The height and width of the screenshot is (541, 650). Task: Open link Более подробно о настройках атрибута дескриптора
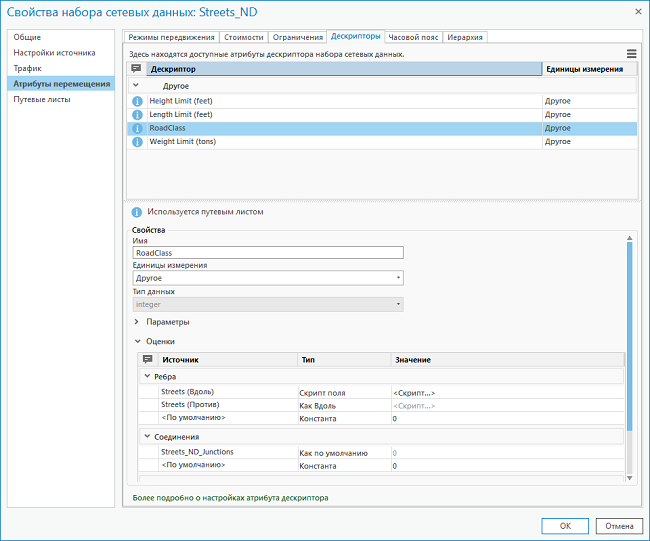click(x=230, y=497)
